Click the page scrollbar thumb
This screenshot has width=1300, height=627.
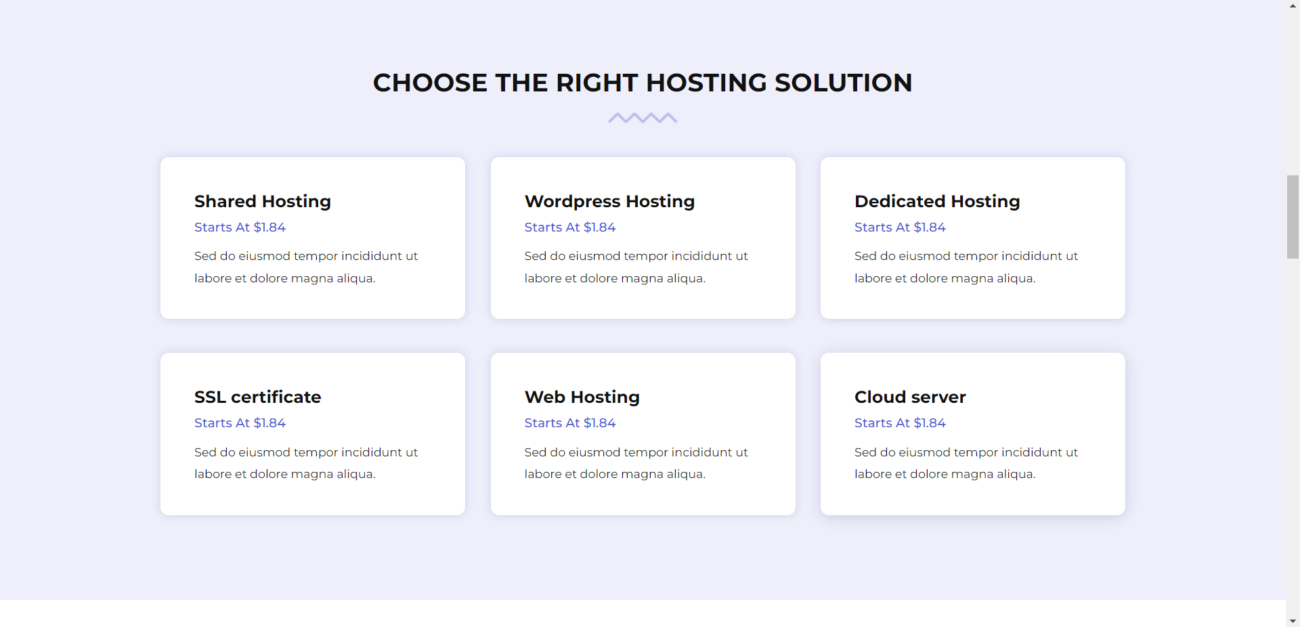(1292, 210)
